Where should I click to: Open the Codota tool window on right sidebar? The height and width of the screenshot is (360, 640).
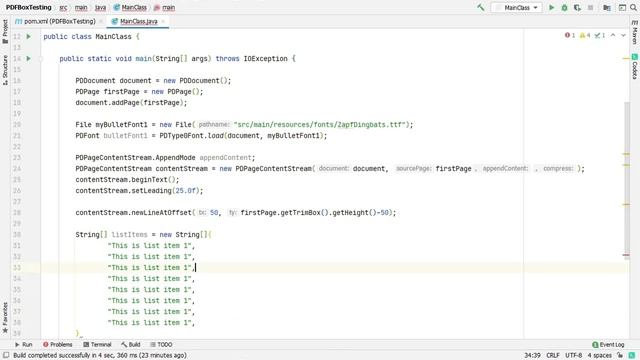[x=635, y=67]
